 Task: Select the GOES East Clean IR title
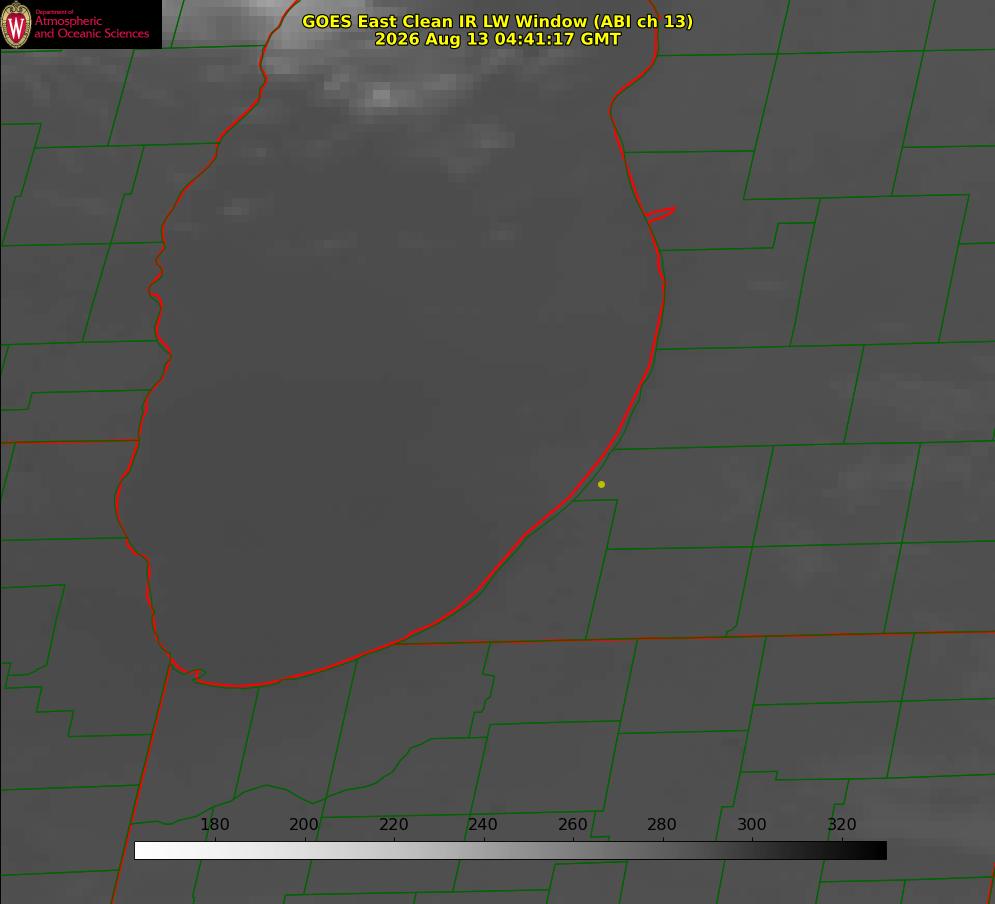point(497,21)
